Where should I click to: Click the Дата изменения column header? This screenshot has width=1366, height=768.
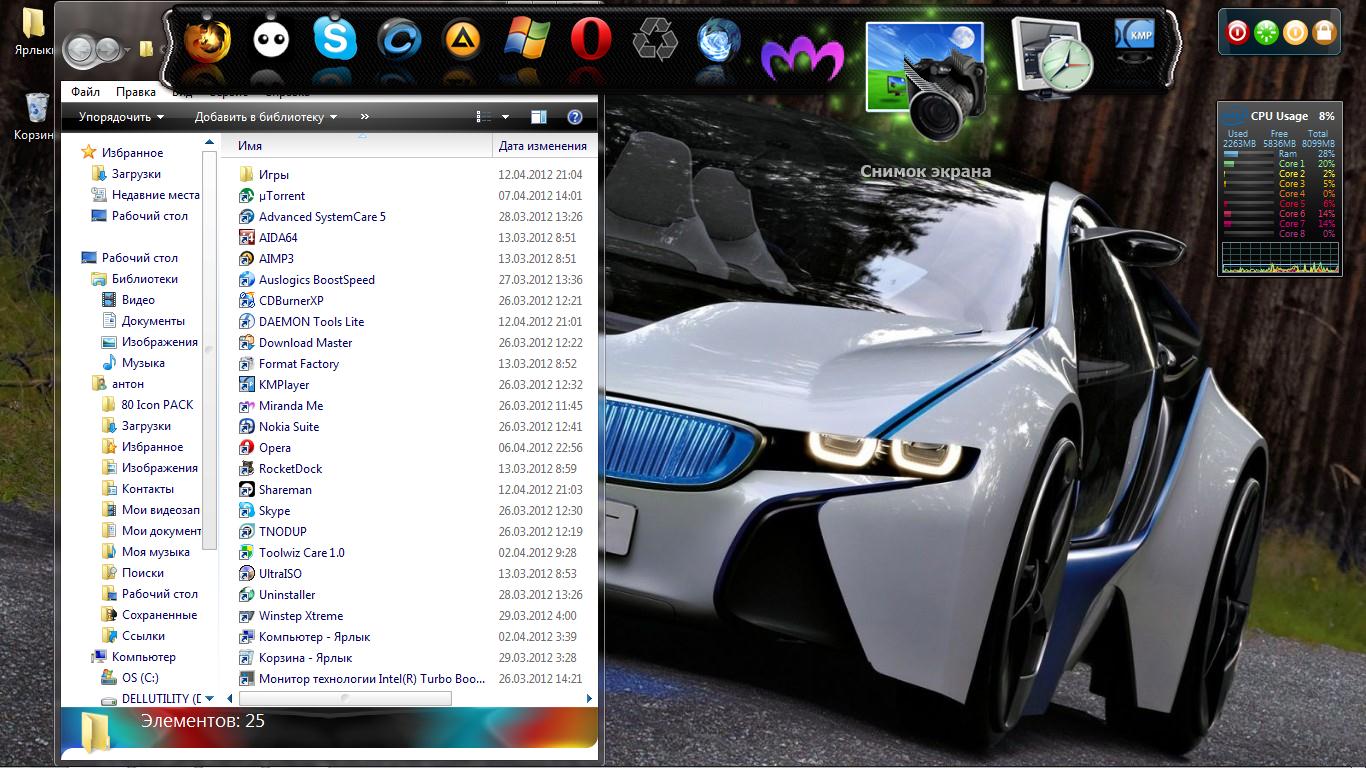click(x=542, y=146)
